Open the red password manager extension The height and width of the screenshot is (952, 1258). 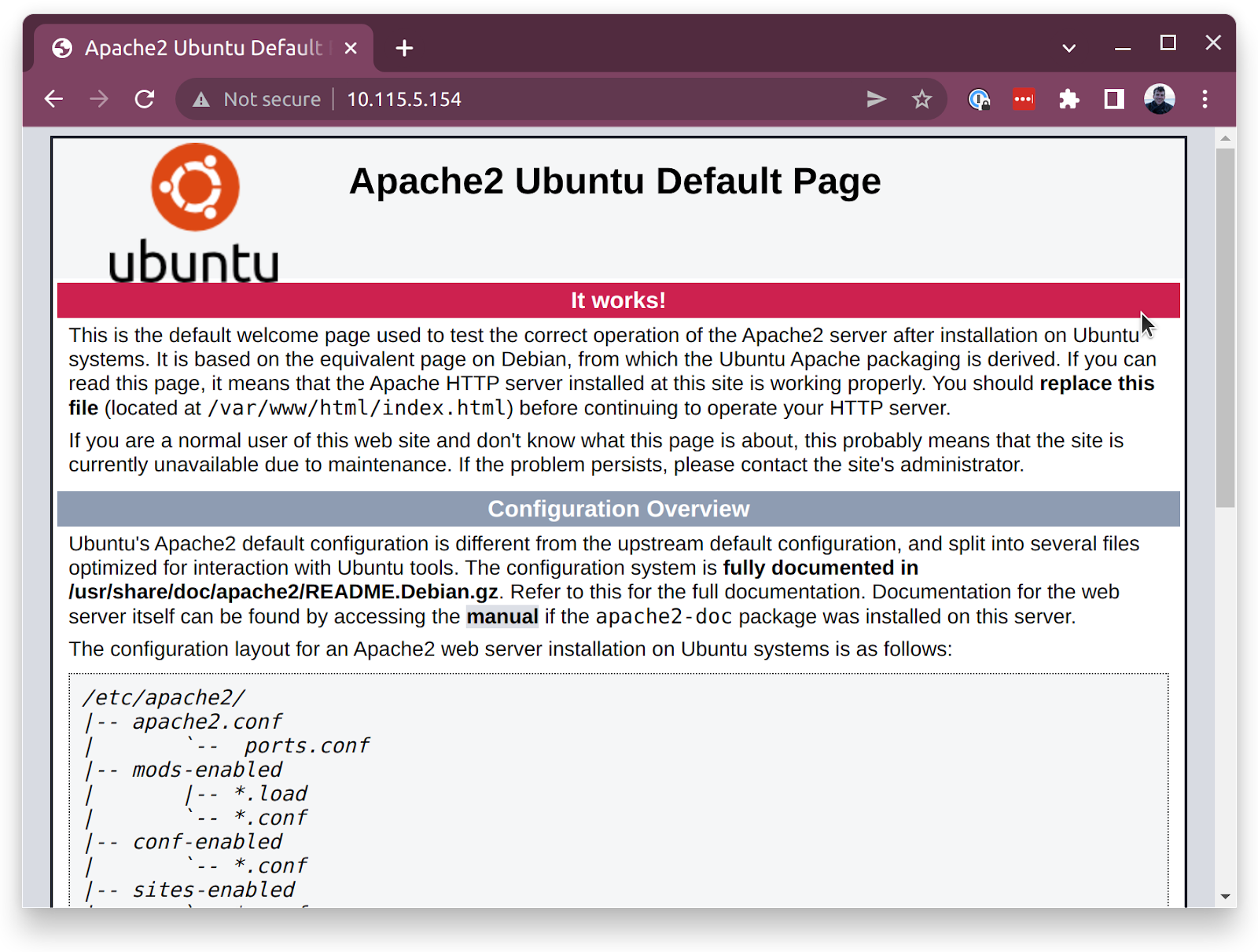tap(1023, 99)
